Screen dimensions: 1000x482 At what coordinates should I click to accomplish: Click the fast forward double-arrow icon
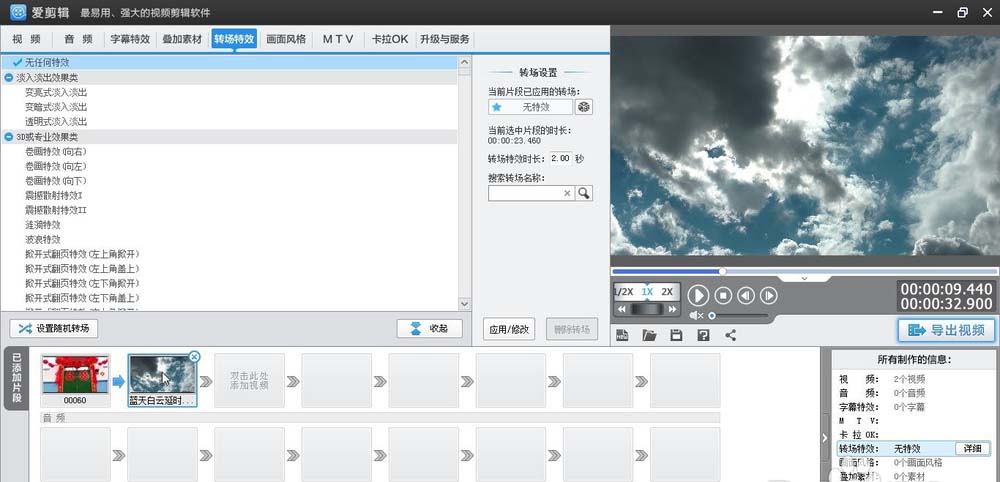point(672,309)
